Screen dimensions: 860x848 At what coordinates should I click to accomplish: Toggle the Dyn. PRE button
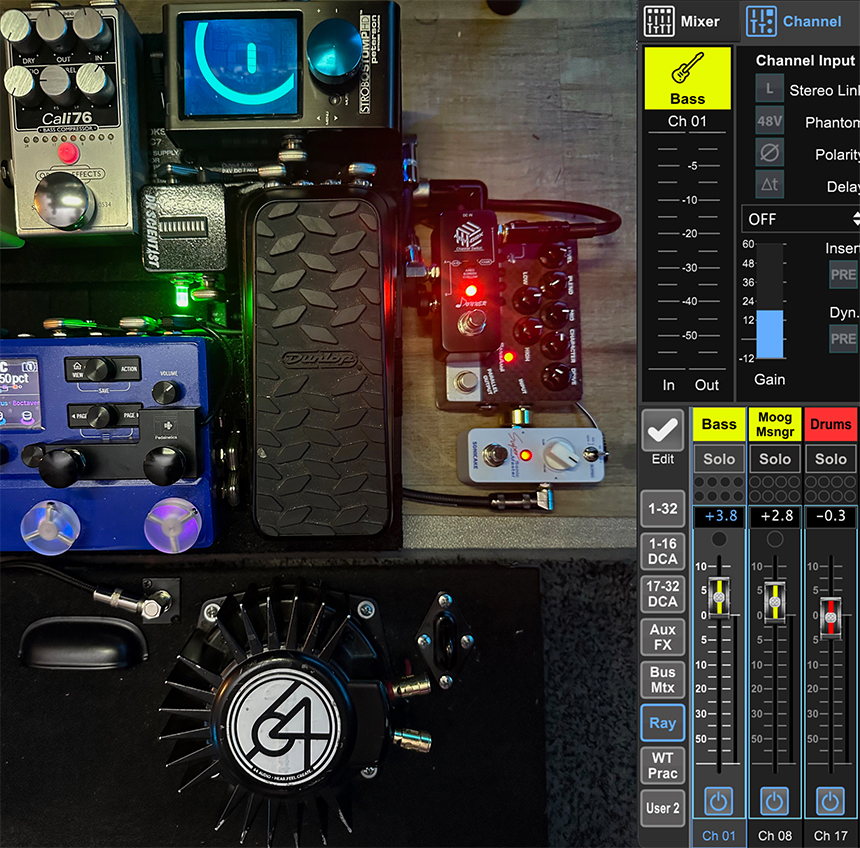point(843,338)
